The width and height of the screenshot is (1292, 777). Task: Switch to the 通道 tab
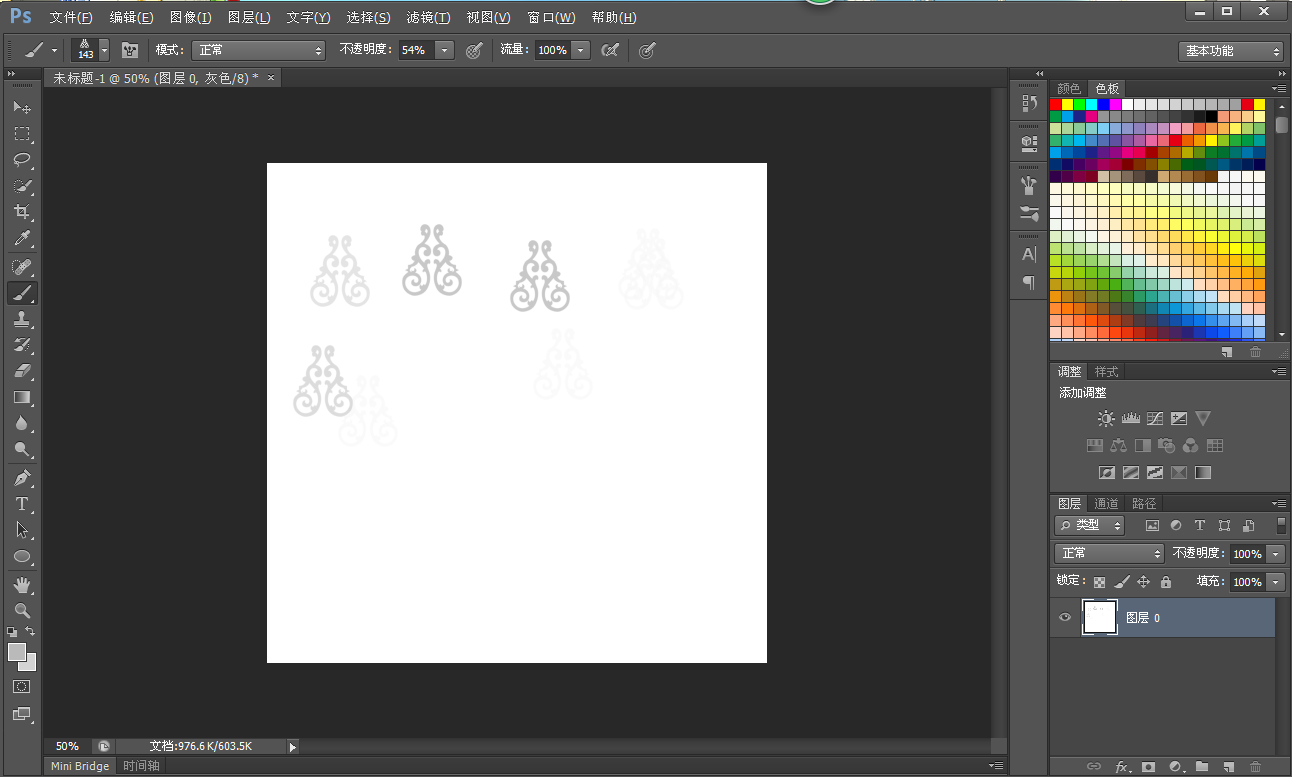pyautogui.click(x=1106, y=504)
